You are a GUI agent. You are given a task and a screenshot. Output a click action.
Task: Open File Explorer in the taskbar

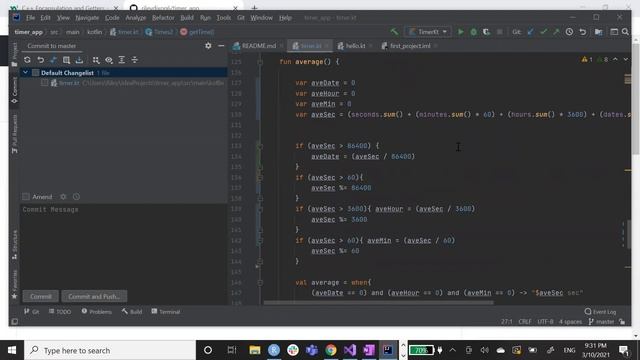pos(255,350)
